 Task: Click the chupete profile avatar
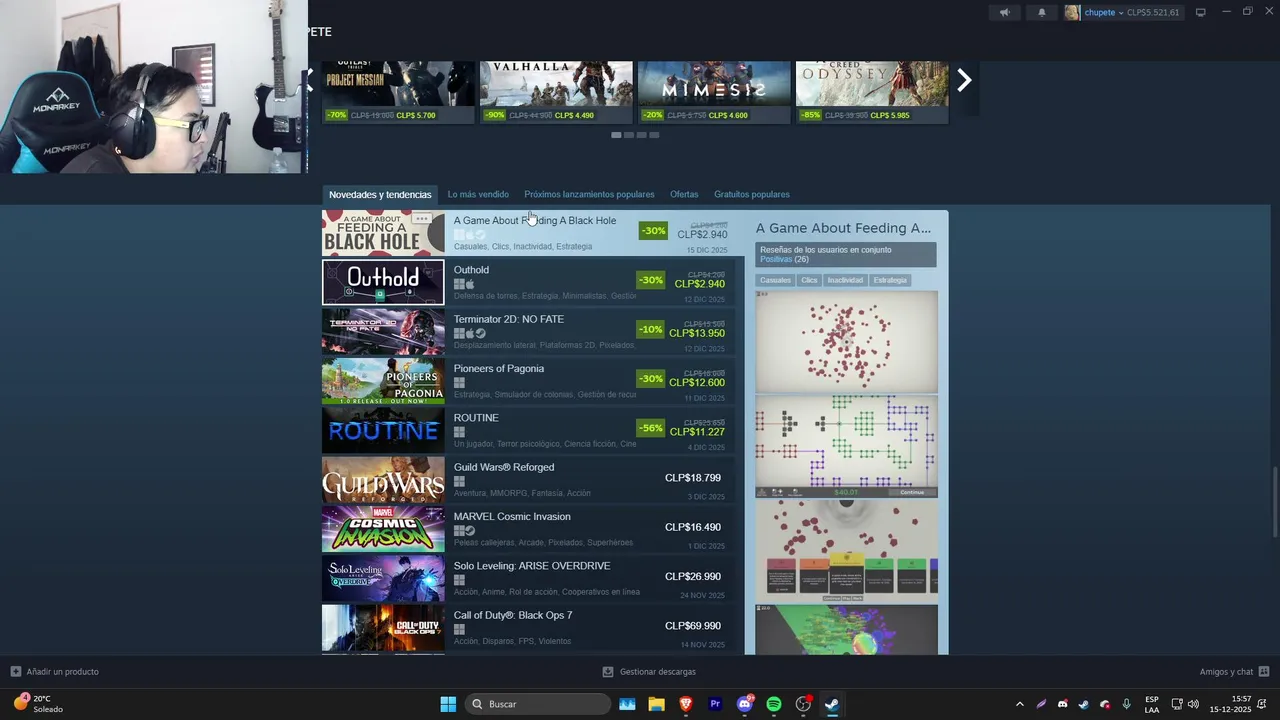point(1072,12)
